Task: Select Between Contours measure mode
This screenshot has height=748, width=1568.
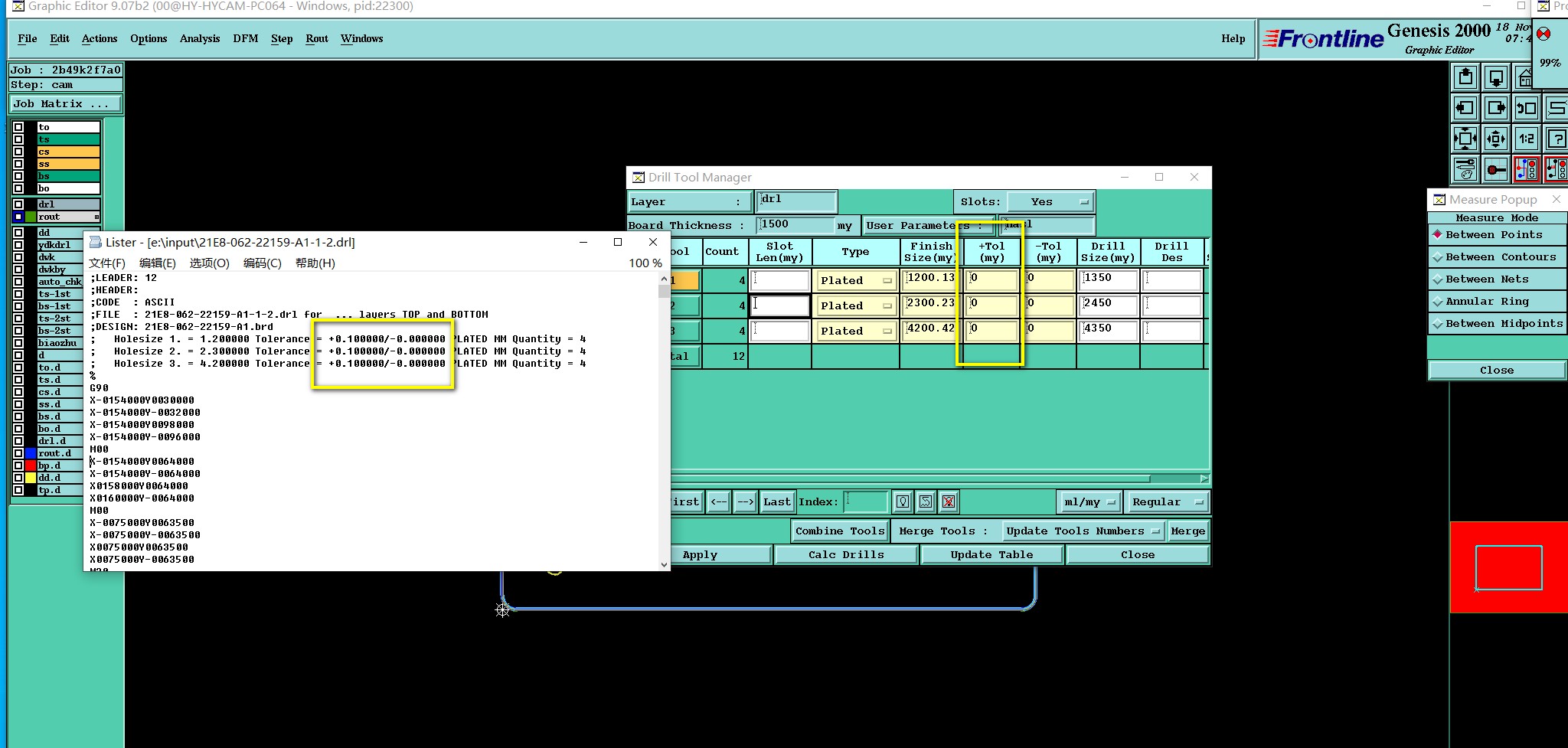Action: pos(1496,257)
